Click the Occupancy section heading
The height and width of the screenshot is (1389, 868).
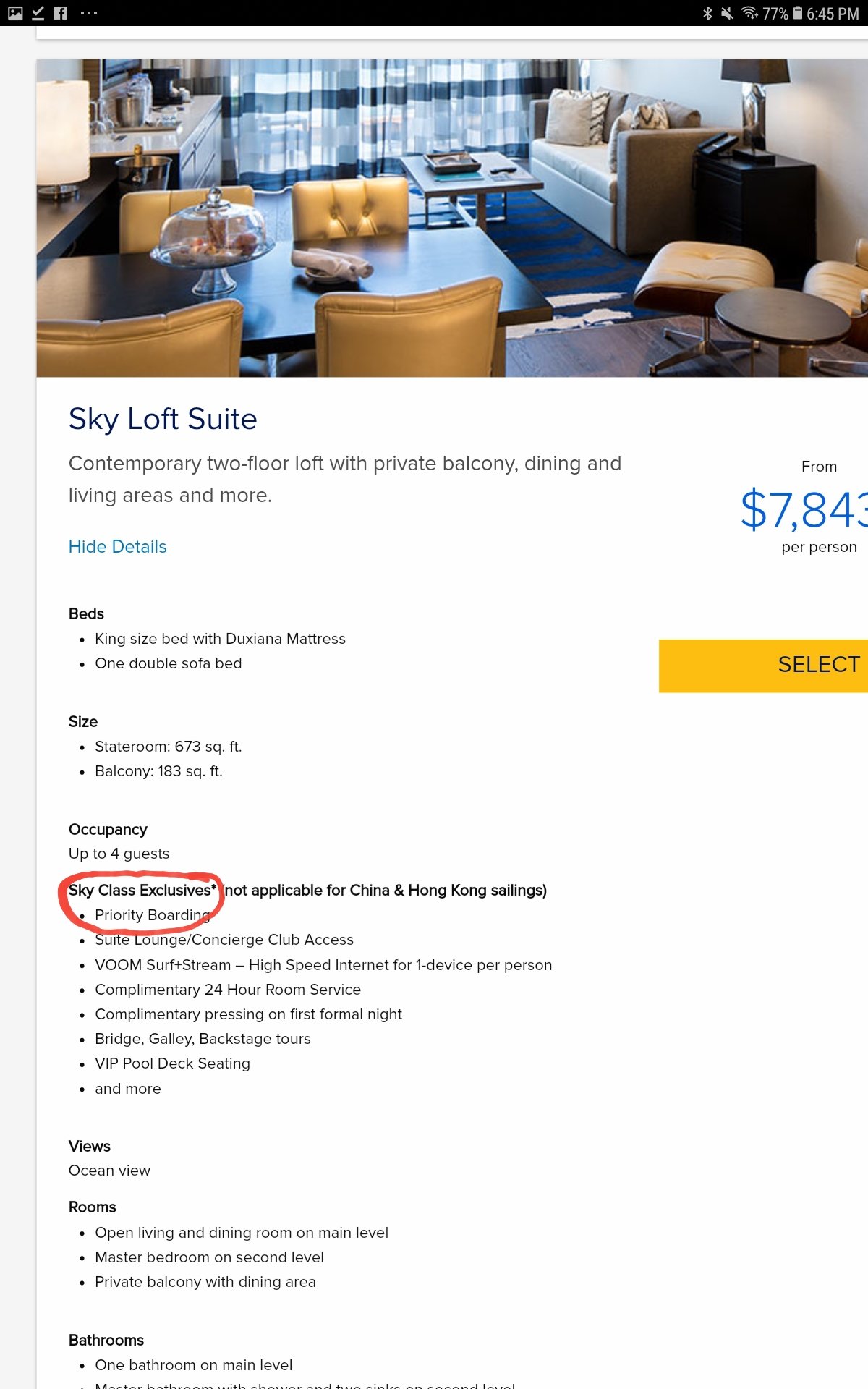click(108, 829)
